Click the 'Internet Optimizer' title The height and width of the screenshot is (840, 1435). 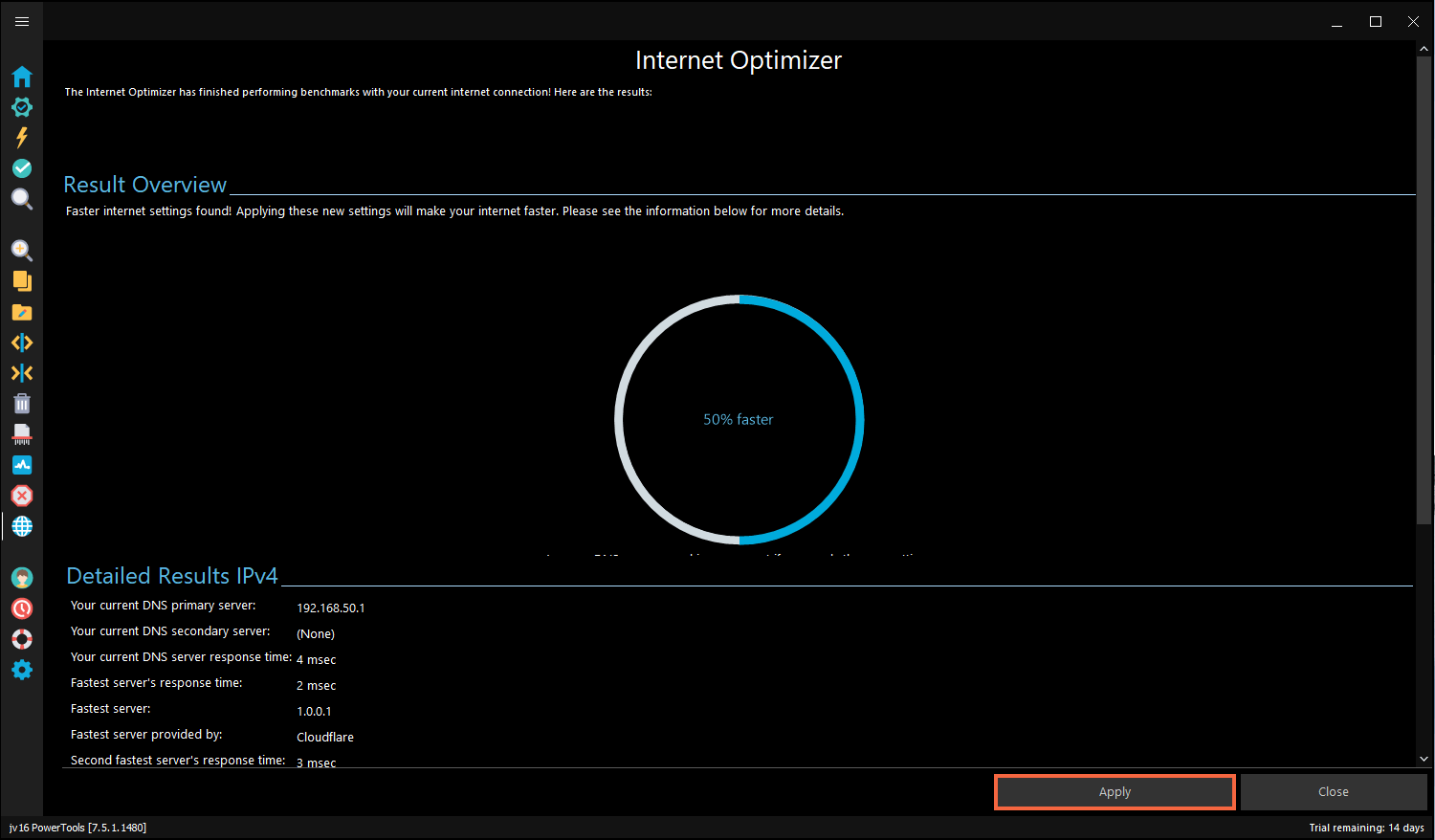[739, 60]
